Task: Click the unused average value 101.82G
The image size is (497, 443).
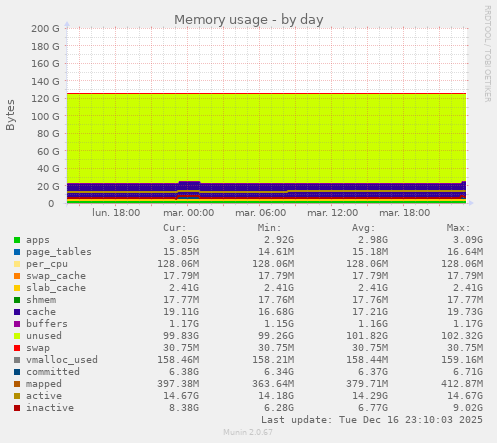Action: (x=367, y=336)
